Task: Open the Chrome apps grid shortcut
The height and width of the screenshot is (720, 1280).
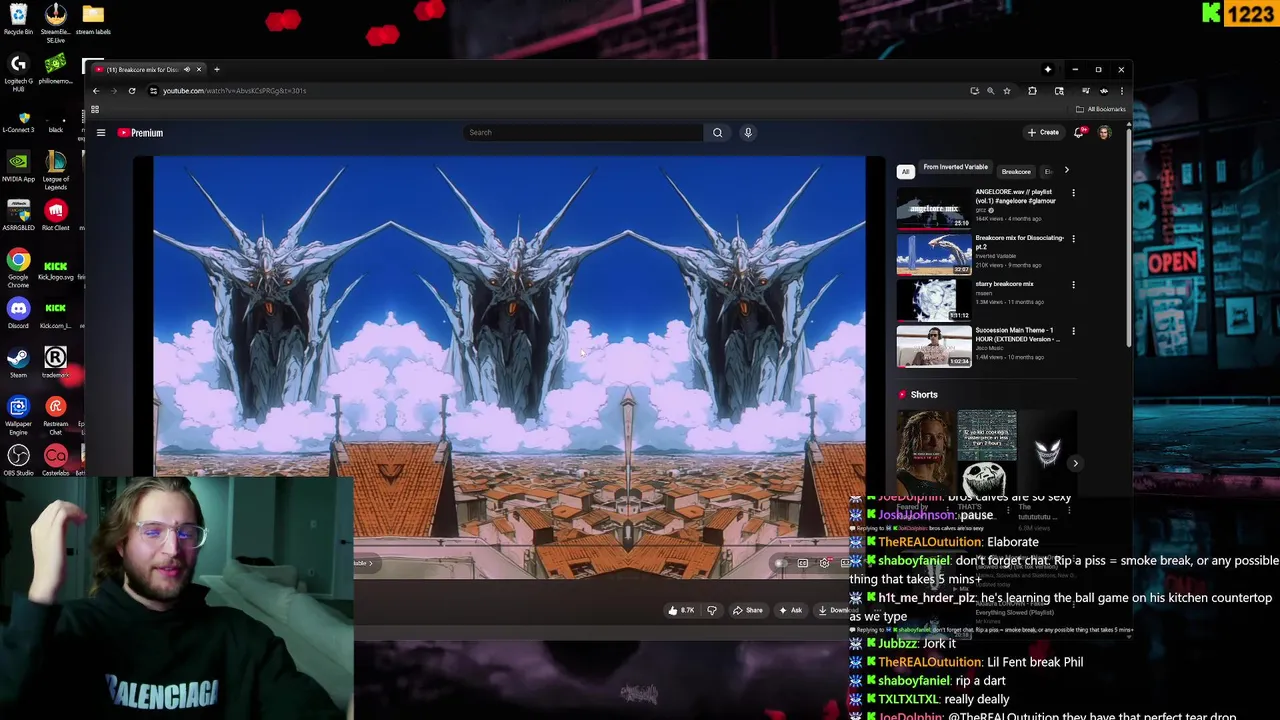Action: coord(95,109)
